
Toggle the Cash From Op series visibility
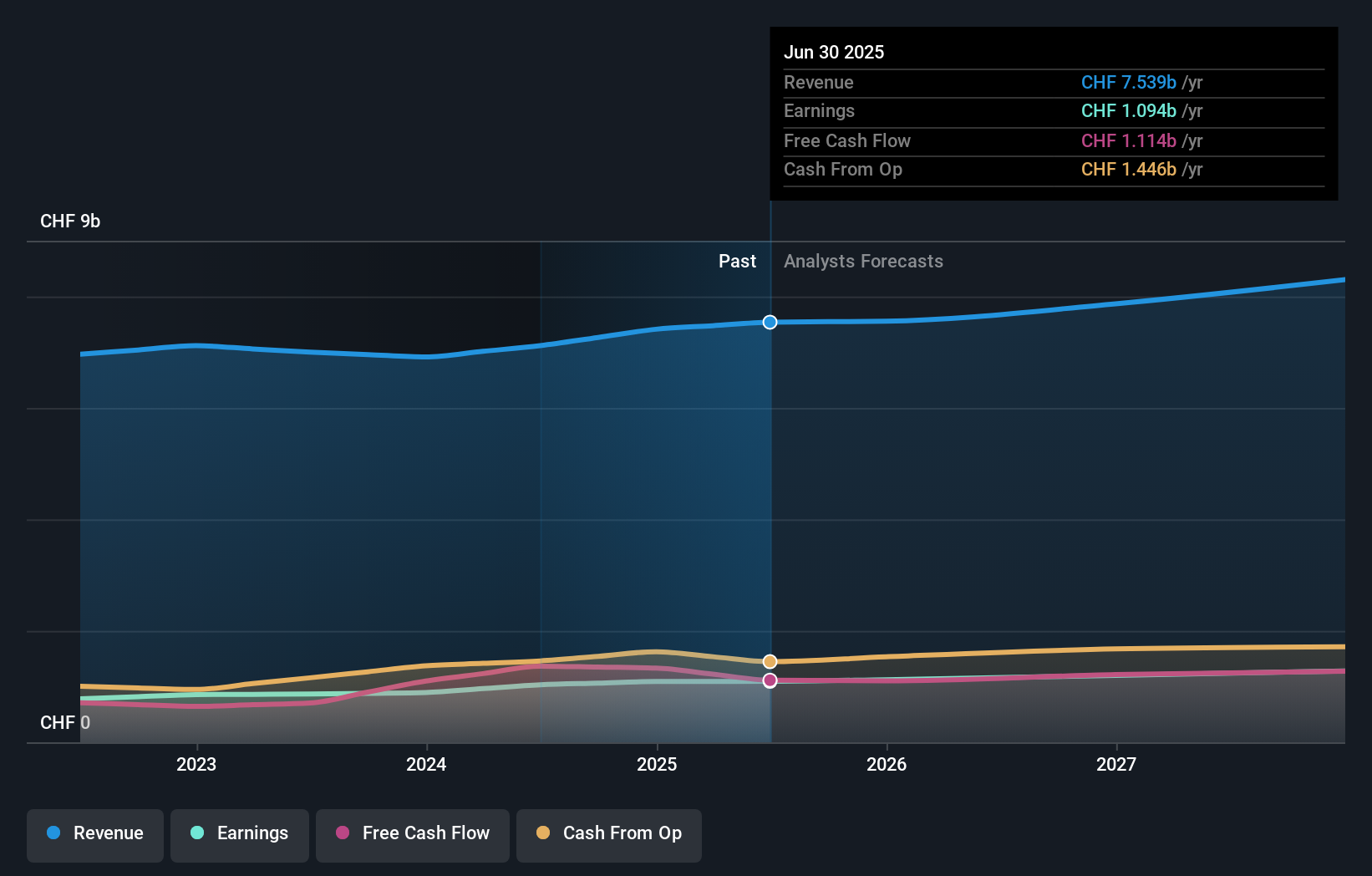tap(608, 835)
